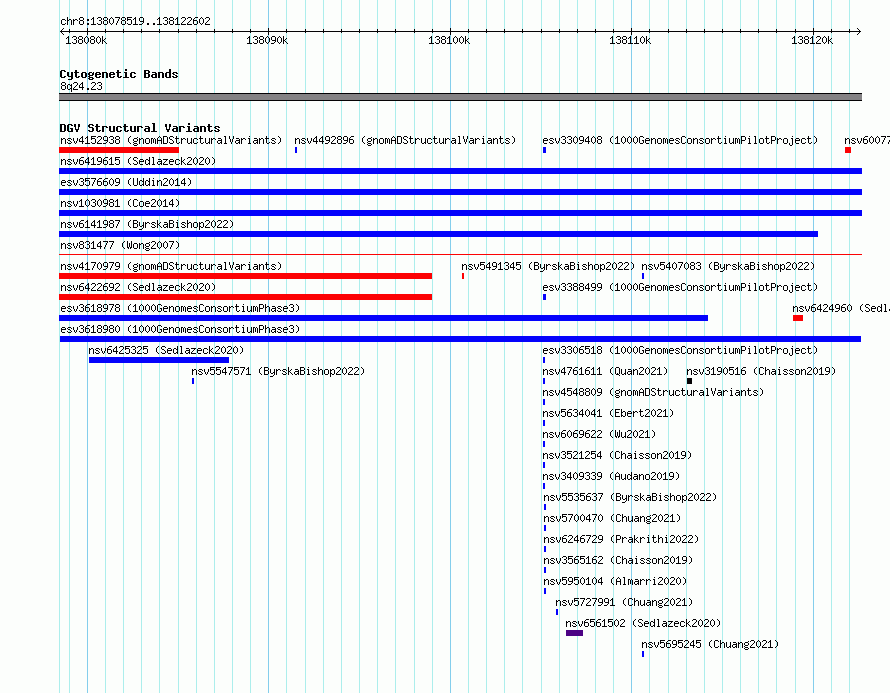Open nsv6419615 (Sedlazeck2020) label

click(x=138, y=161)
